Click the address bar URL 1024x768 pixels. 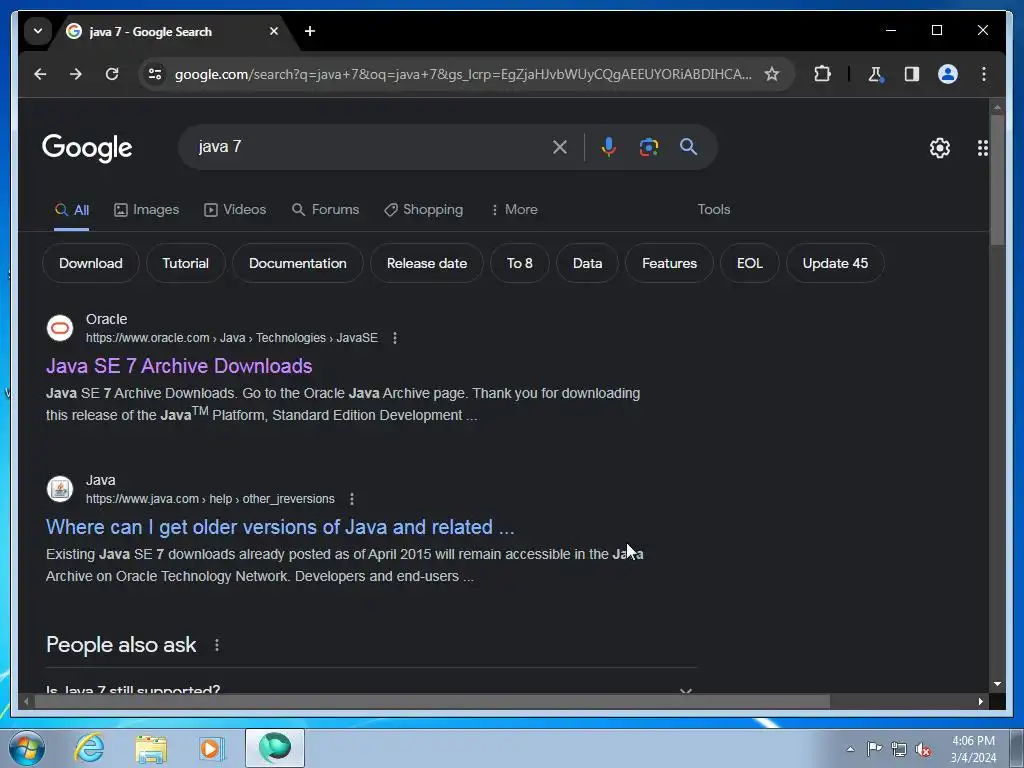click(x=463, y=74)
